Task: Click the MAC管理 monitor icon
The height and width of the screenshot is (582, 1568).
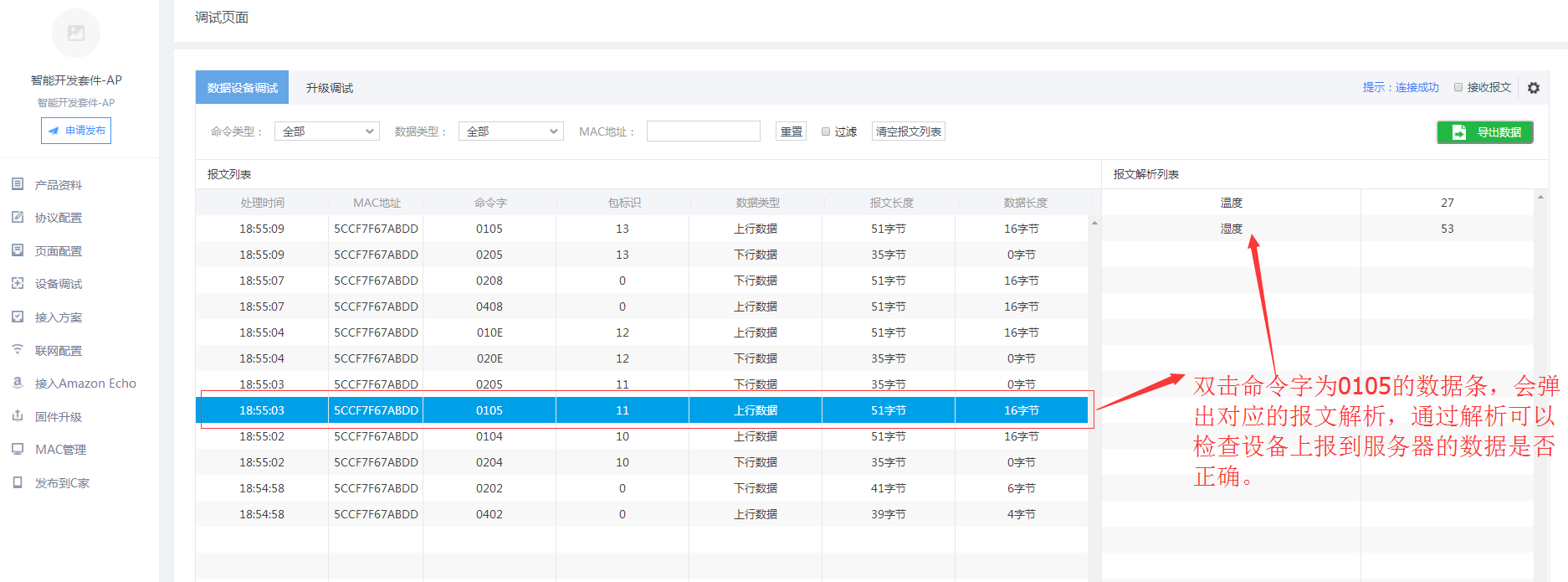Action: 18,449
